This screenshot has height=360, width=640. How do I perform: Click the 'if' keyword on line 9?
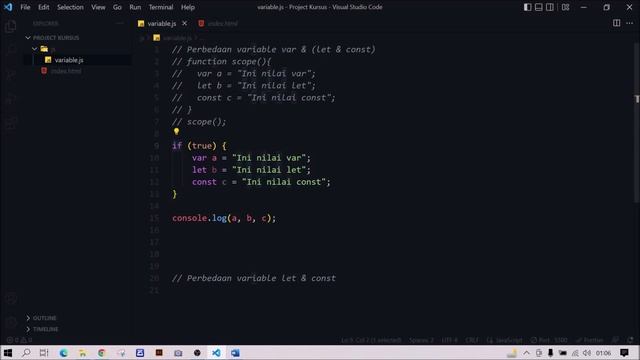[x=176, y=146]
